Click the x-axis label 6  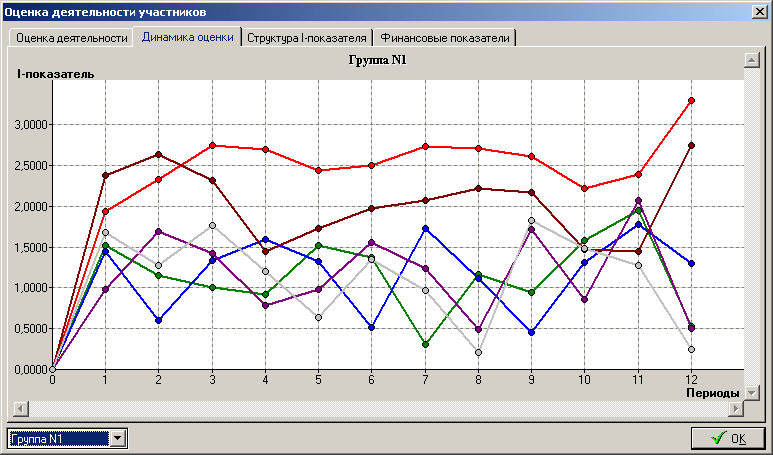pyautogui.click(x=372, y=380)
